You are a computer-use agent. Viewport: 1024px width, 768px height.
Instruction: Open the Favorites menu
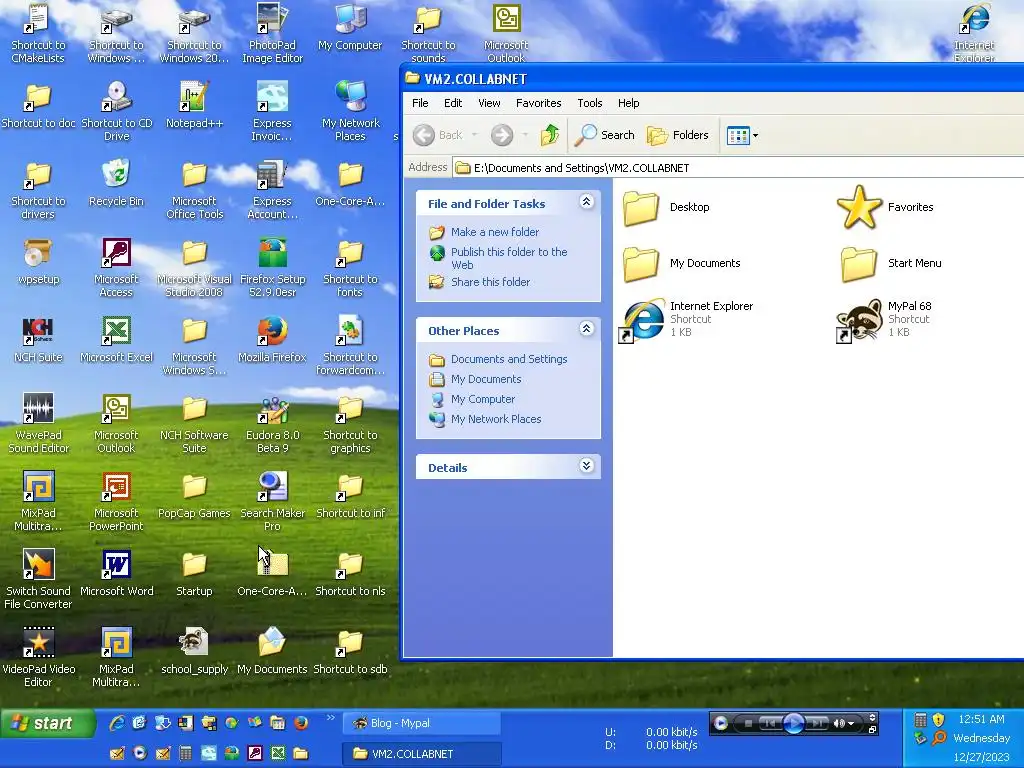(x=538, y=103)
